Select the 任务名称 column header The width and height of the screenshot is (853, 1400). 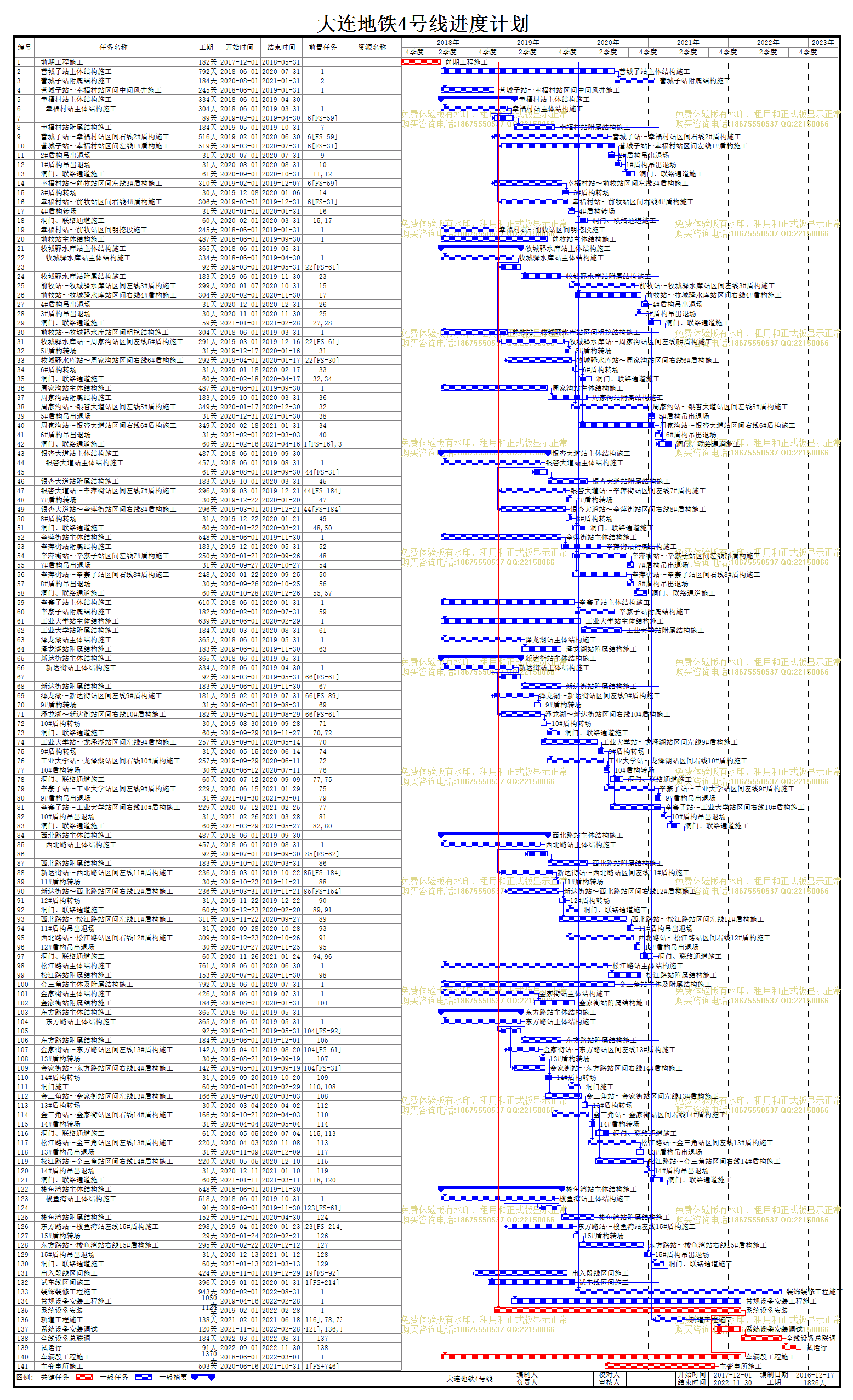pos(113,47)
